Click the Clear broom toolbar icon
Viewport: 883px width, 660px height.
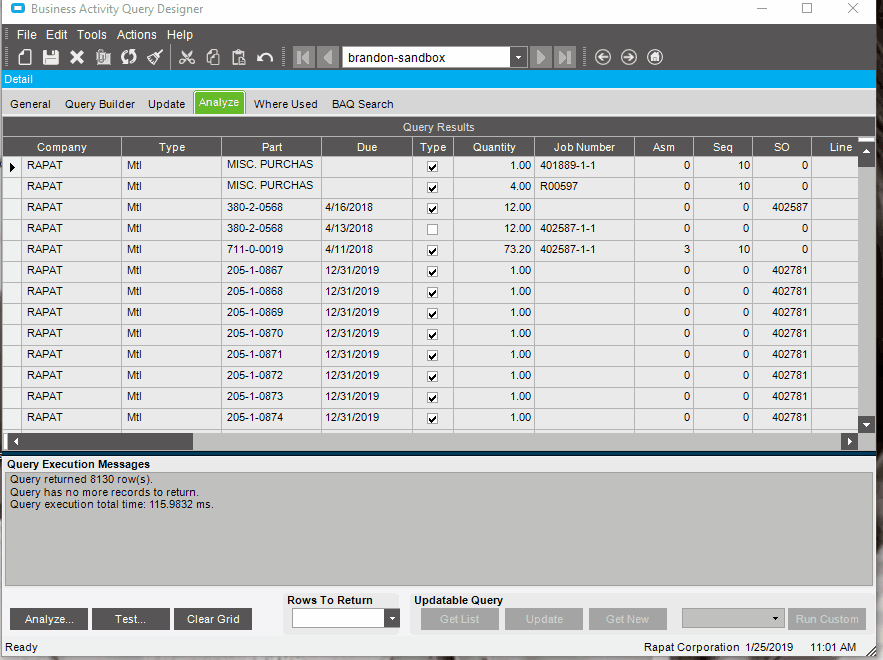tap(155, 57)
